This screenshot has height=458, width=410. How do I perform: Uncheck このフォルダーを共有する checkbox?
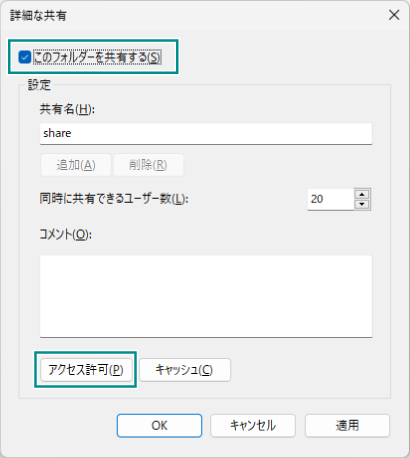click(25, 57)
